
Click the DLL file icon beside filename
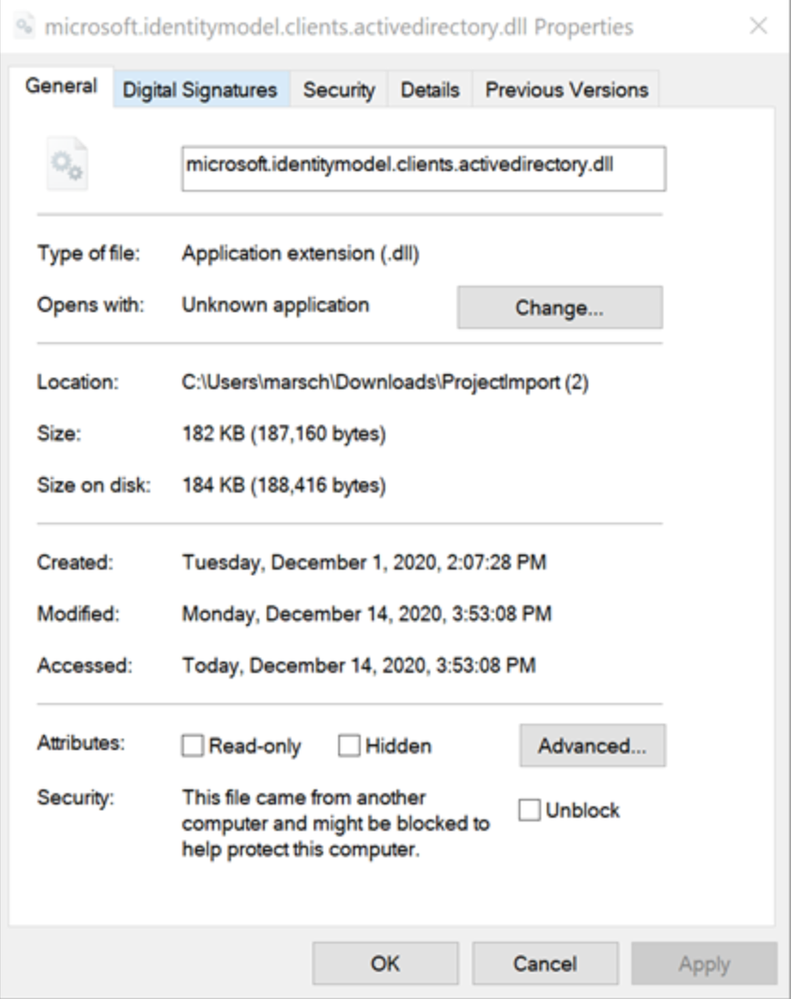pos(67,164)
